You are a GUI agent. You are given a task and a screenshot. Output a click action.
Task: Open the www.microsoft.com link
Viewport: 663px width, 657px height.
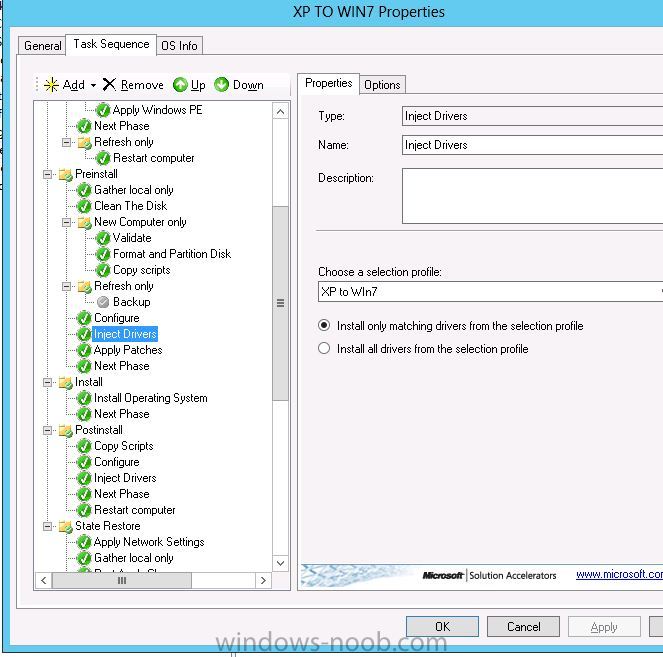619,574
